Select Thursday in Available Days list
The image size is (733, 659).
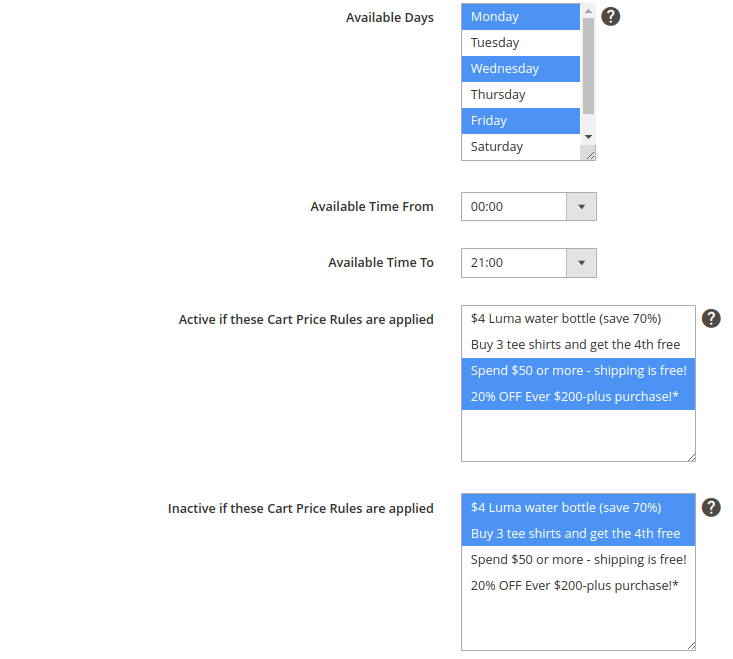[x=521, y=95]
